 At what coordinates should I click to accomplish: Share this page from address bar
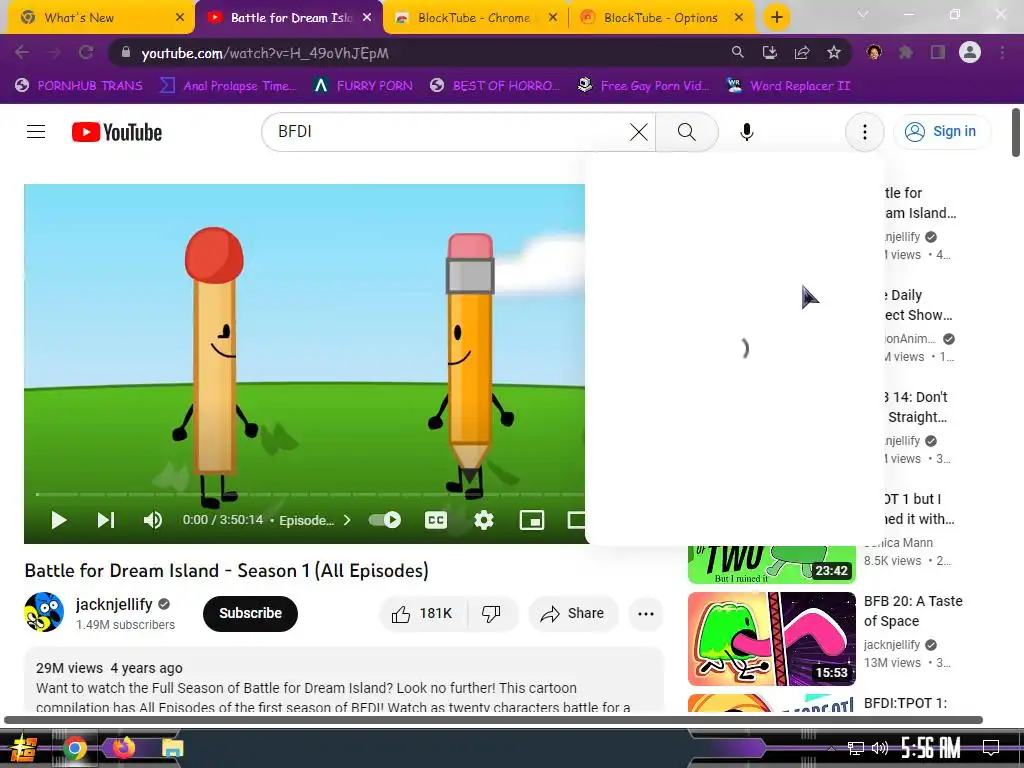click(802, 52)
